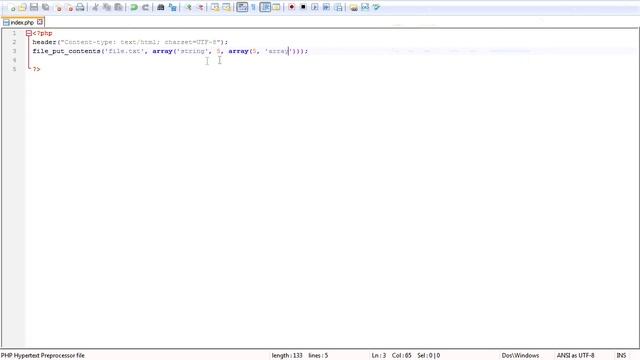Toggle the Indent Guide icon
Image resolution: width=640 pixels, height=360 pixels.
pos(265,7)
